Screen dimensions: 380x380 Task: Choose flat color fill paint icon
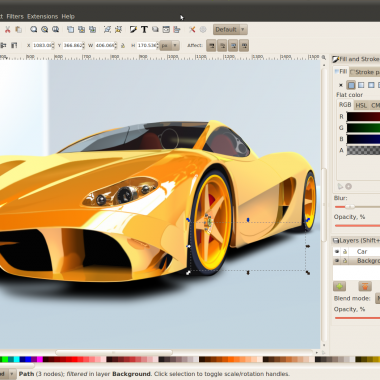point(351,85)
